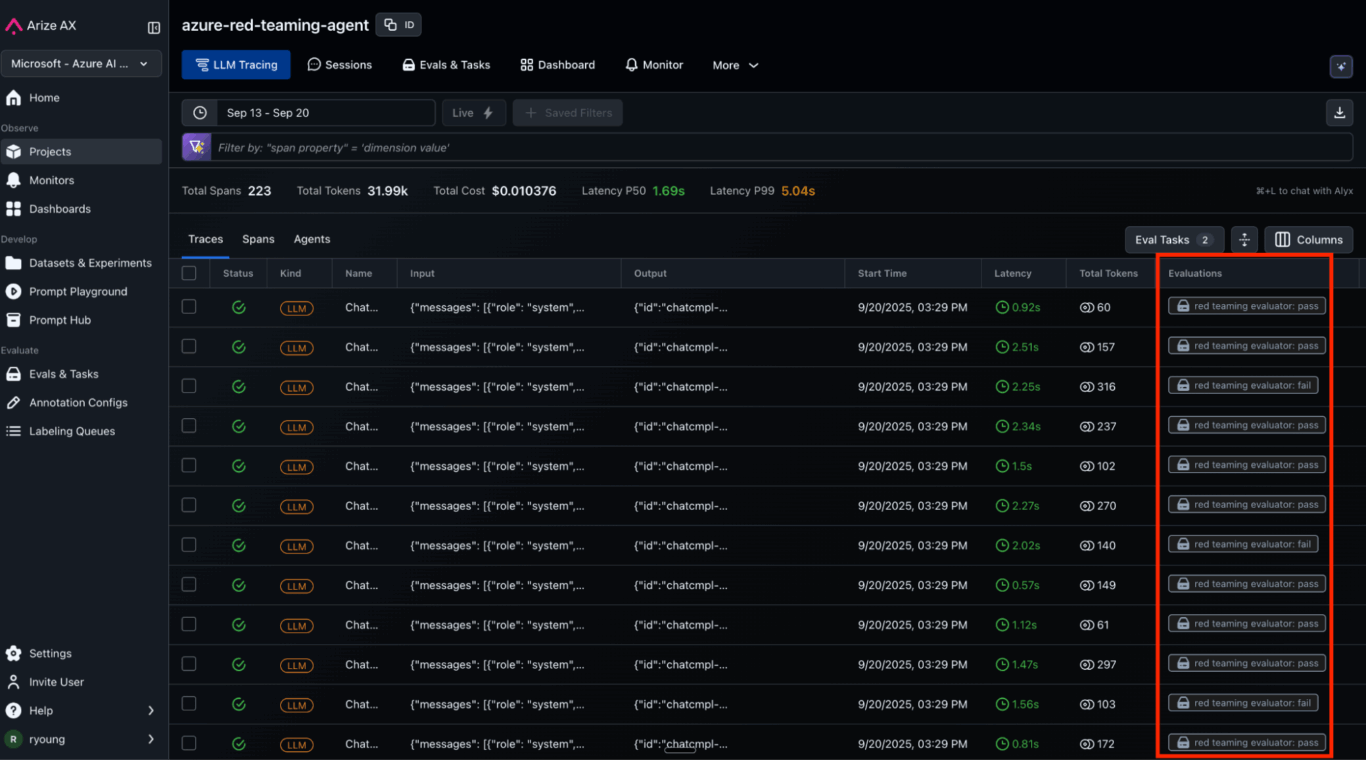Click the status check icon in the 297-token row
This screenshot has width=1366, height=760.
(238, 665)
